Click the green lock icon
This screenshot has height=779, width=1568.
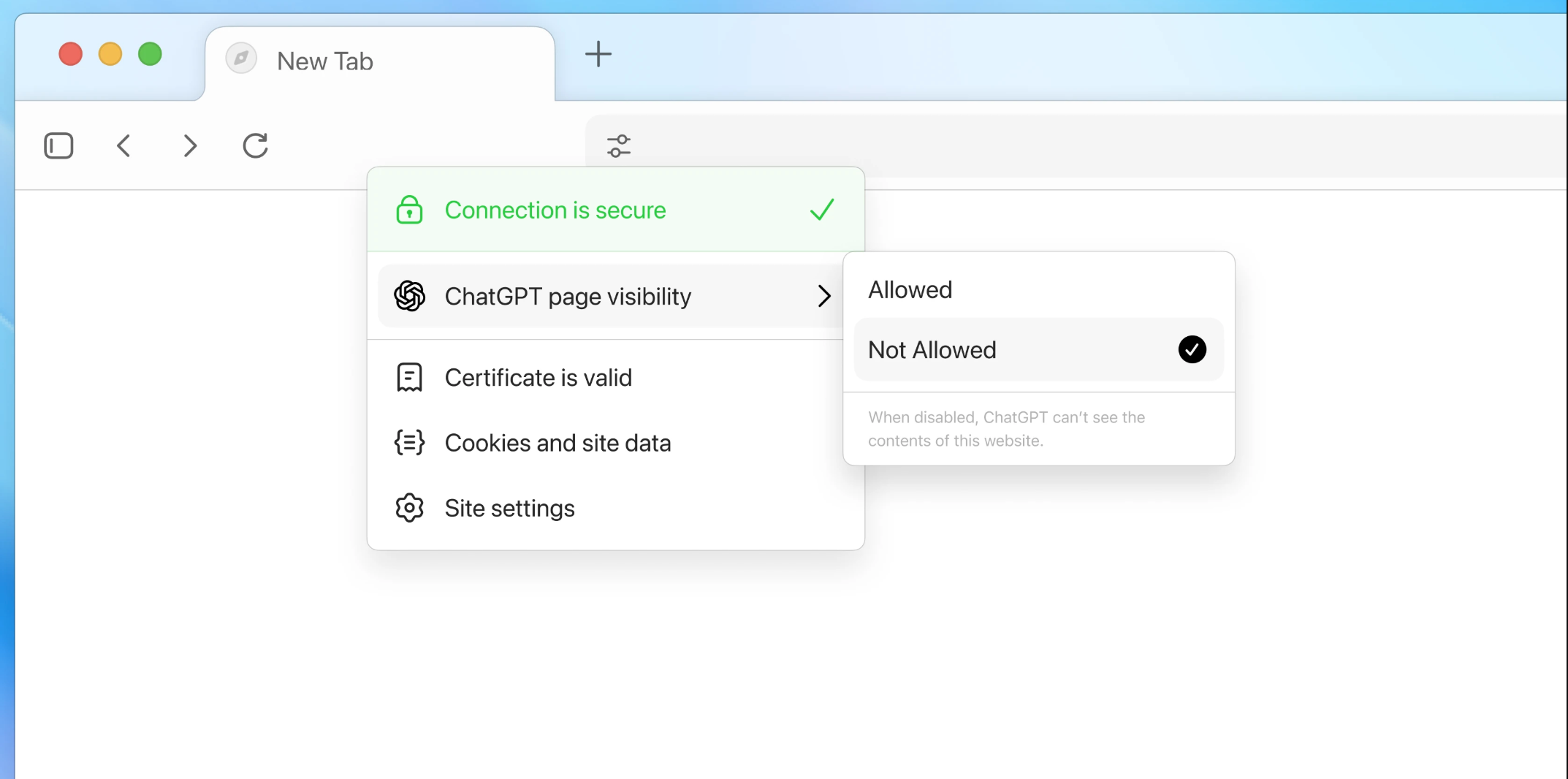[x=409, y=210]
